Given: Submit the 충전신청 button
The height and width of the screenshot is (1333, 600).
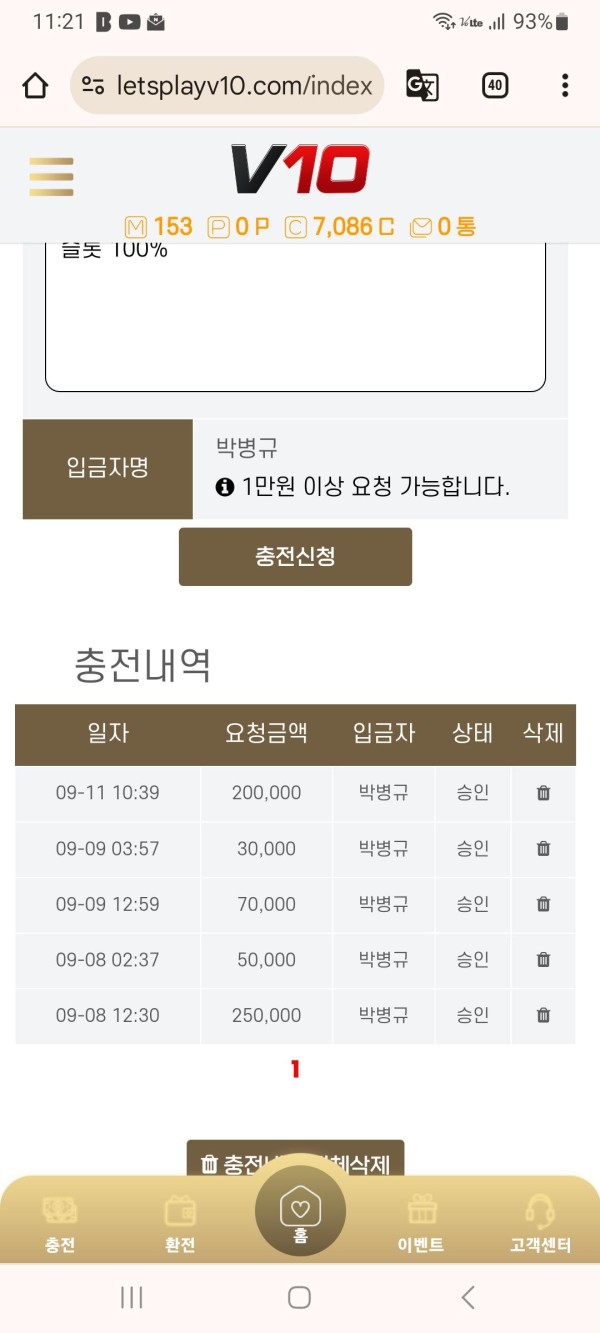Looking at the screenshot, I should [295, 557].
